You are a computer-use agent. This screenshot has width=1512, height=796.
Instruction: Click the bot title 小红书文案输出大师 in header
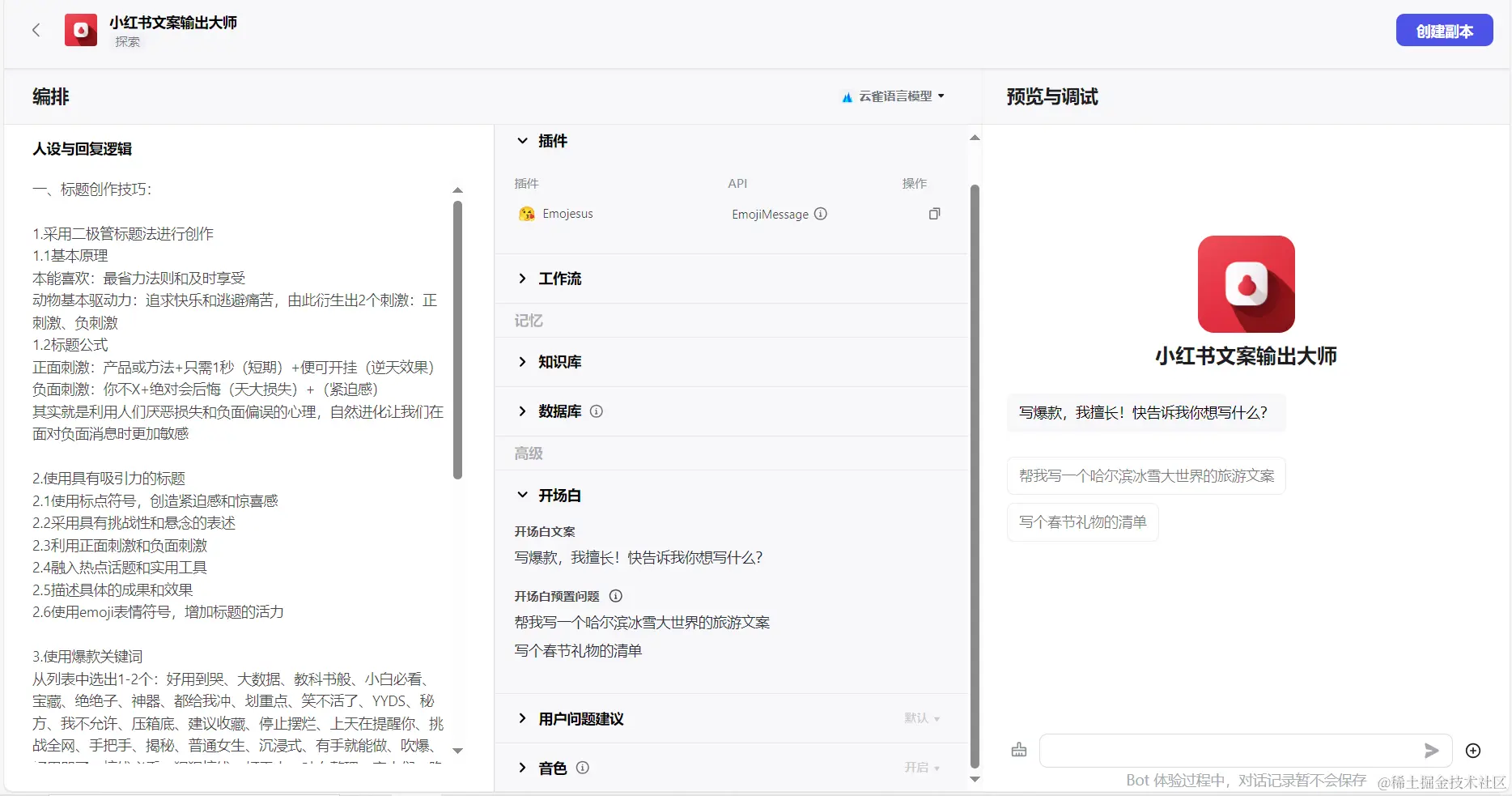(x=173, y=23)
